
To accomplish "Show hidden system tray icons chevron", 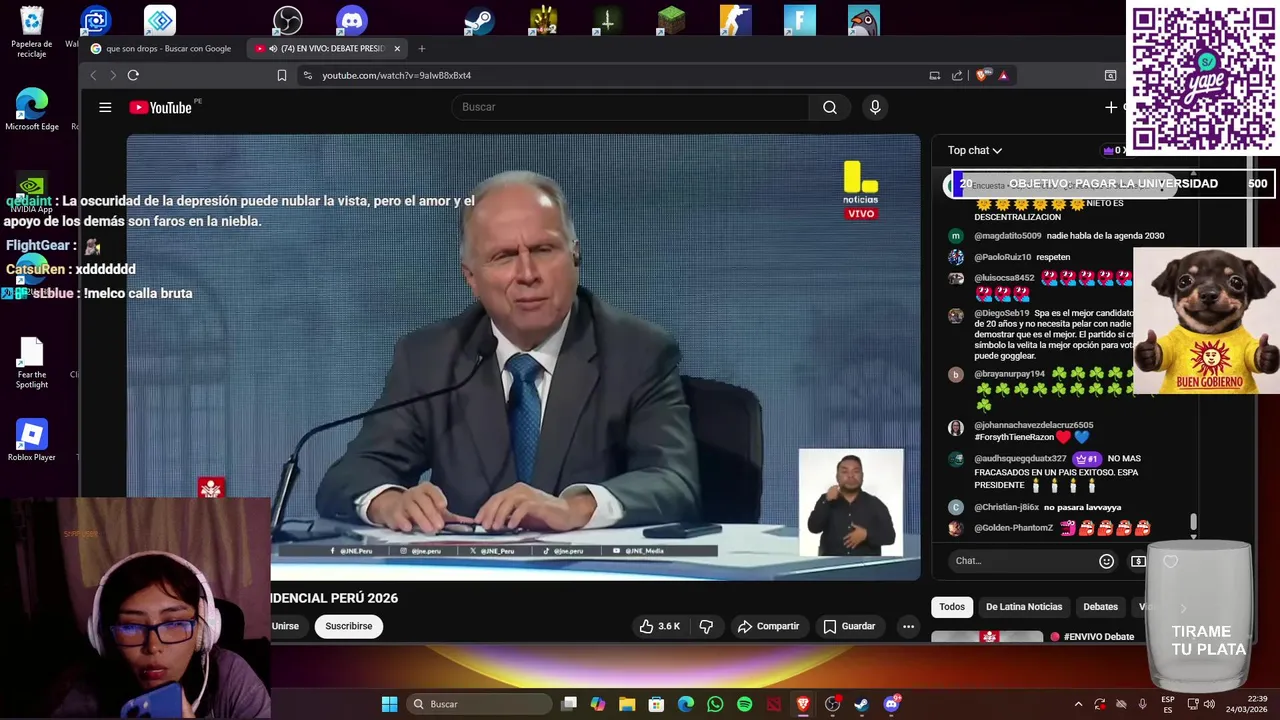I will point(1078,704).
